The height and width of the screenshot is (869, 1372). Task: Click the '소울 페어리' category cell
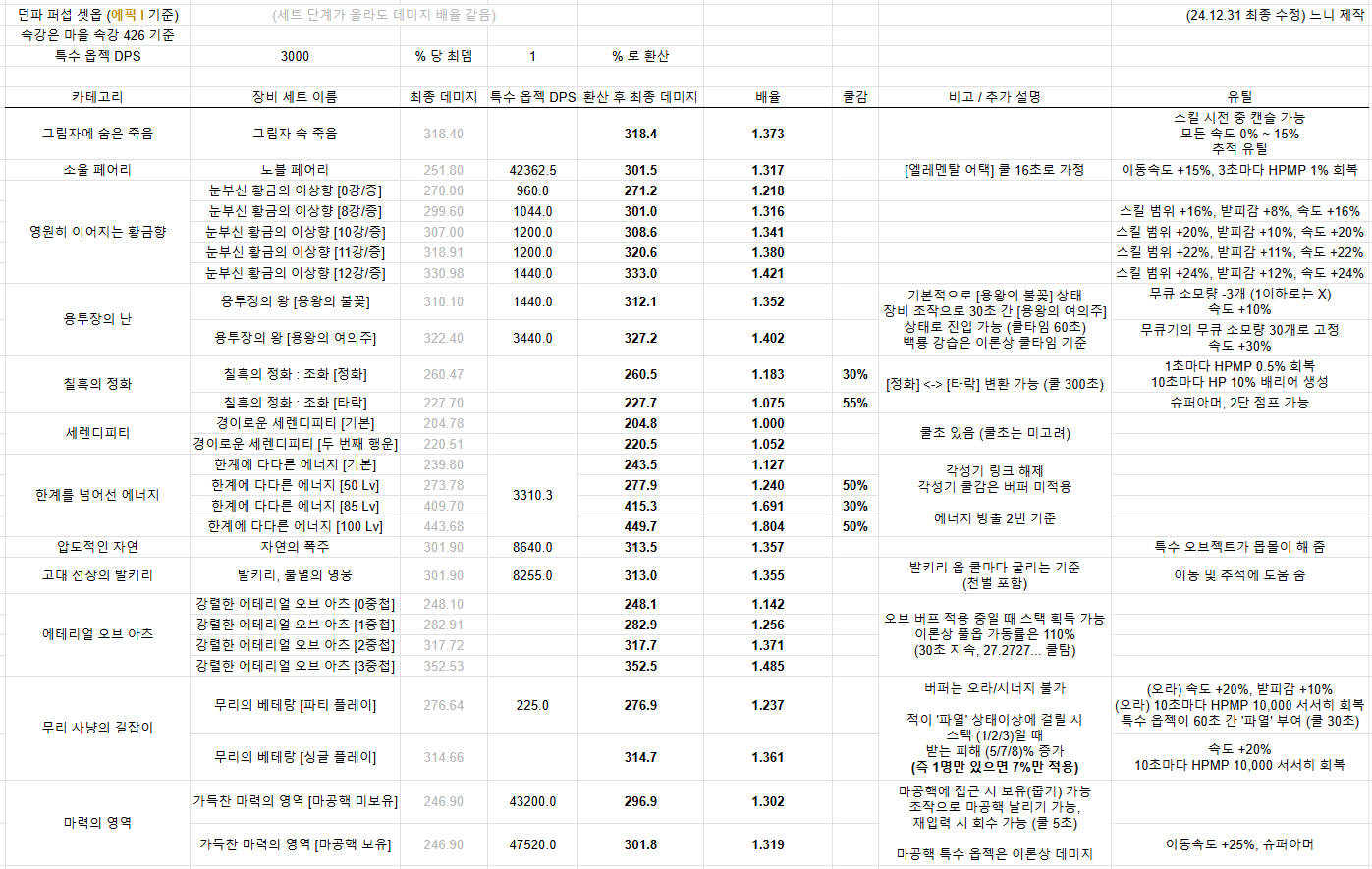tap(97, 170)
